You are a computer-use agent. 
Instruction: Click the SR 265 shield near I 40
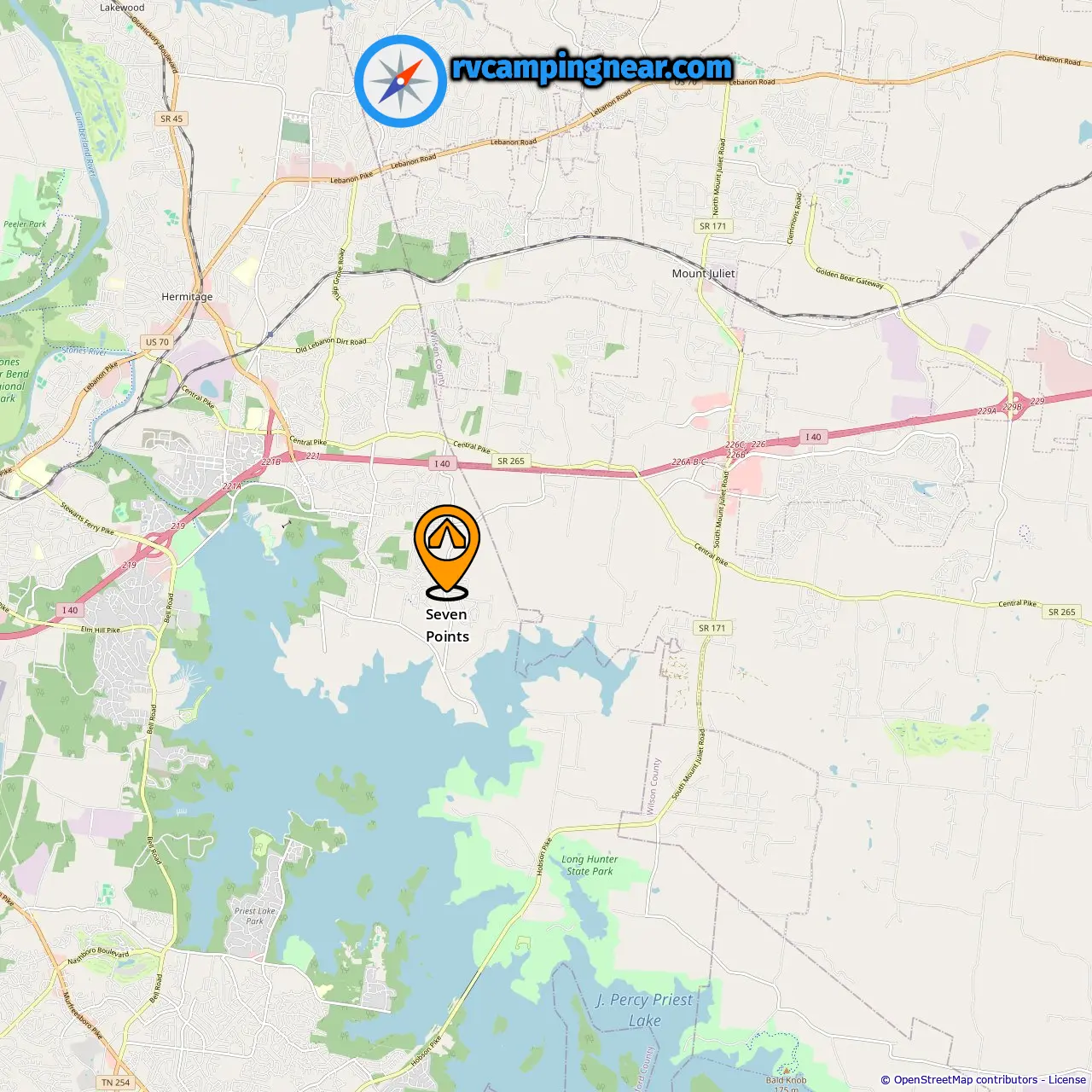point(511,461)
